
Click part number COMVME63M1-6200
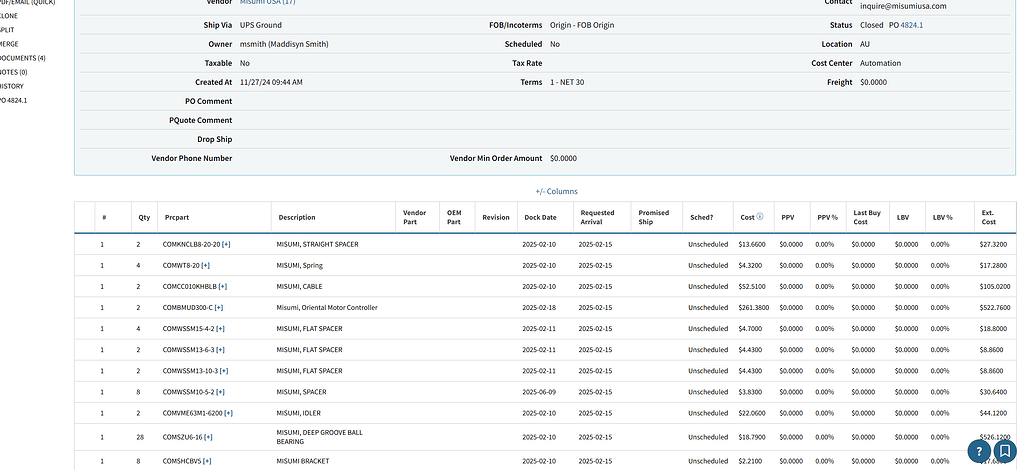(192, 413)
